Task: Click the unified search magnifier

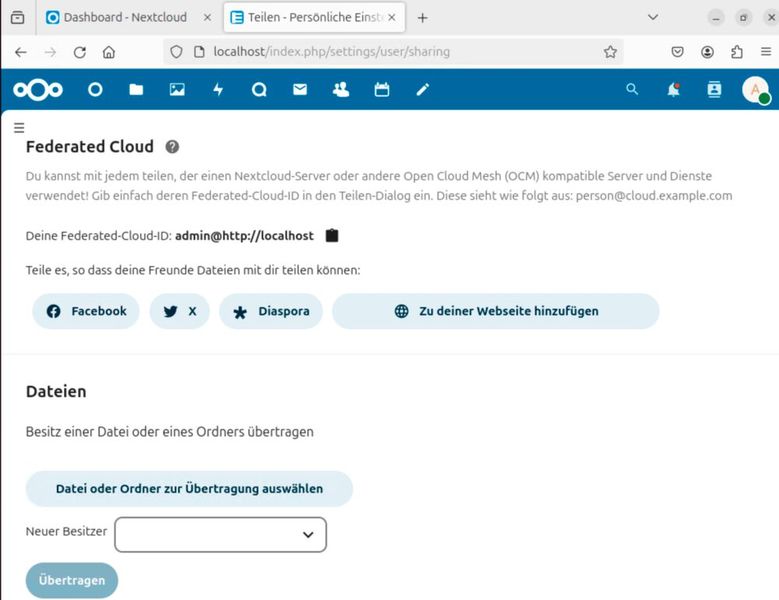Action: 632,89
